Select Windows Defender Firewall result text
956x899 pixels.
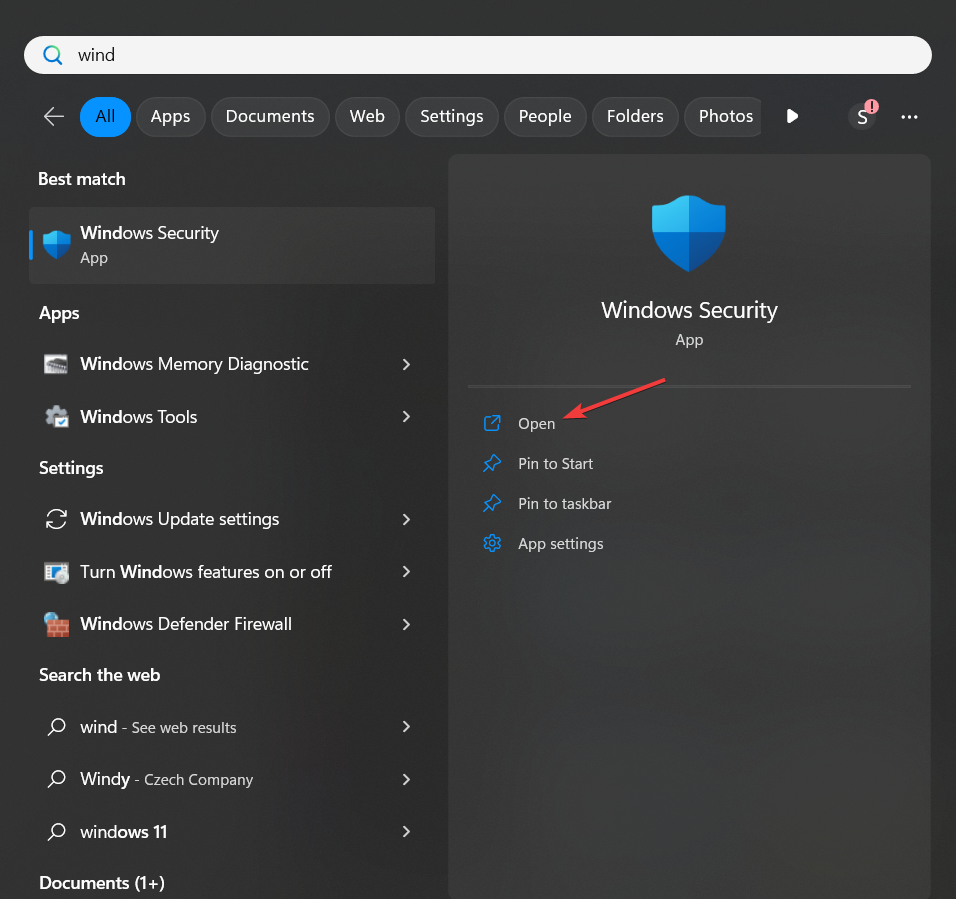click(186, 624)
